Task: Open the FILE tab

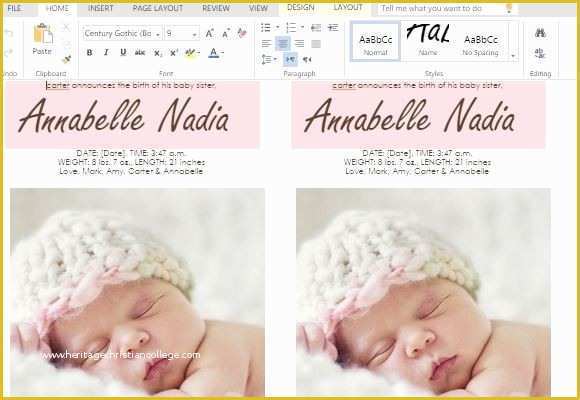Action: pyautogui.click(x=14, y=8)
